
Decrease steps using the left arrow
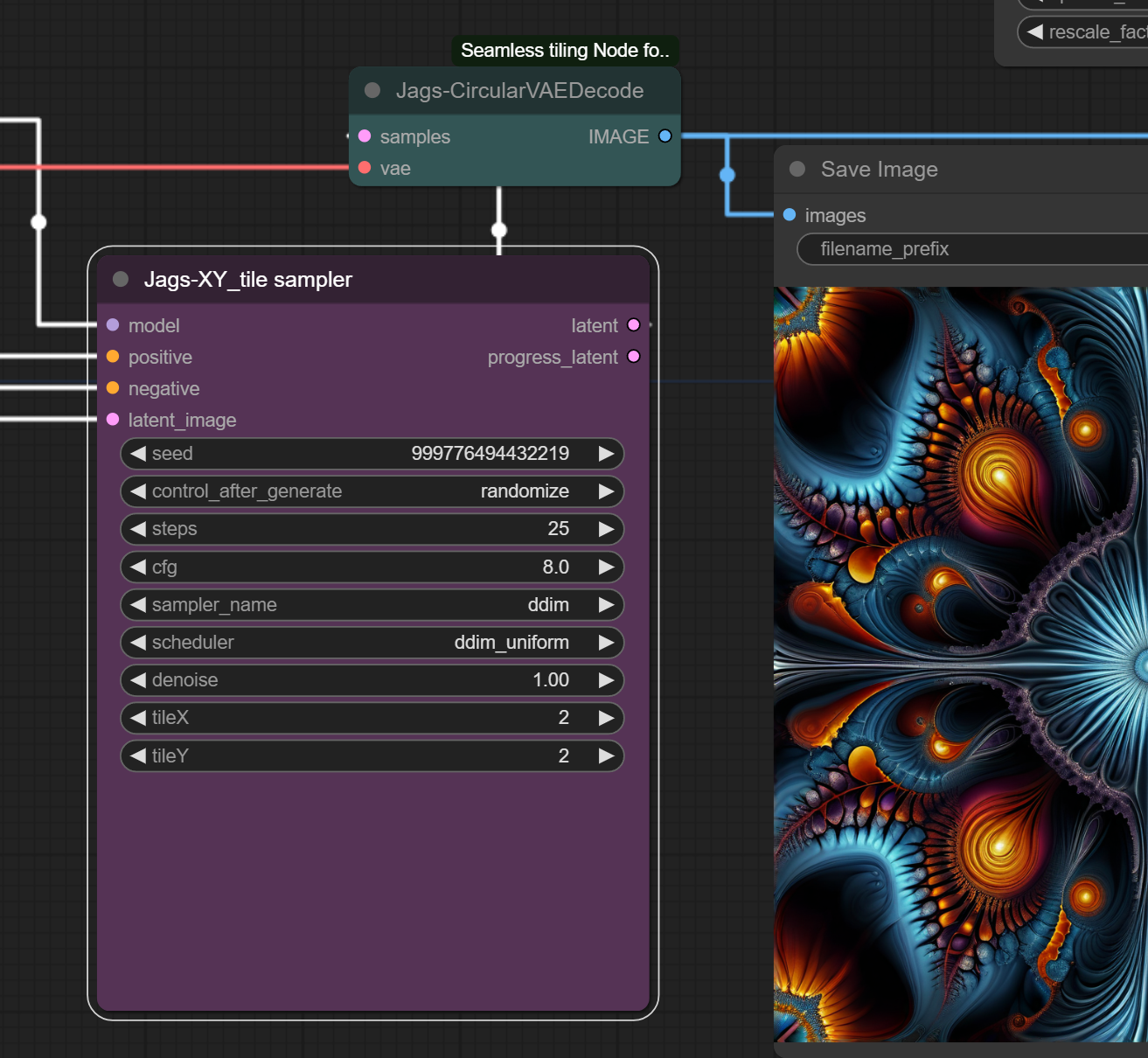click(x=137, y=529)
